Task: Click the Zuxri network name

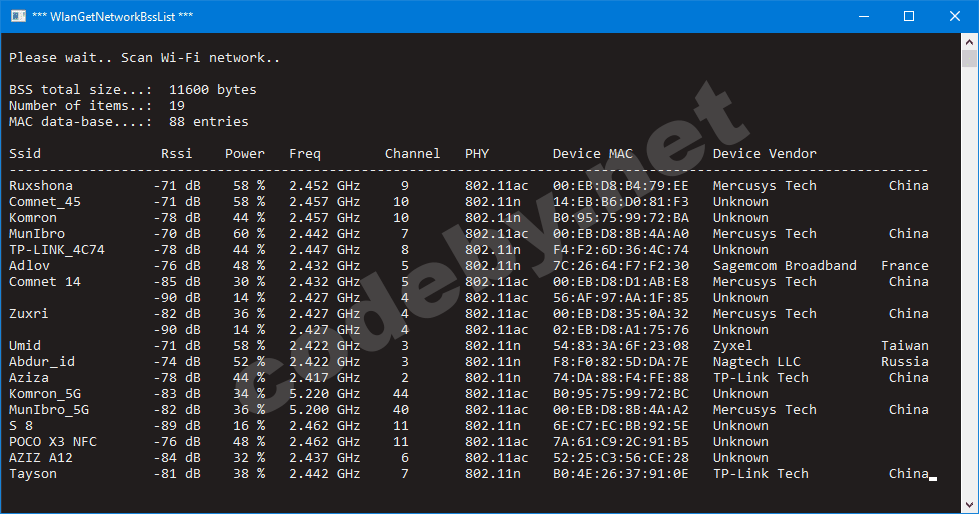Action: (x=29, y=314)
